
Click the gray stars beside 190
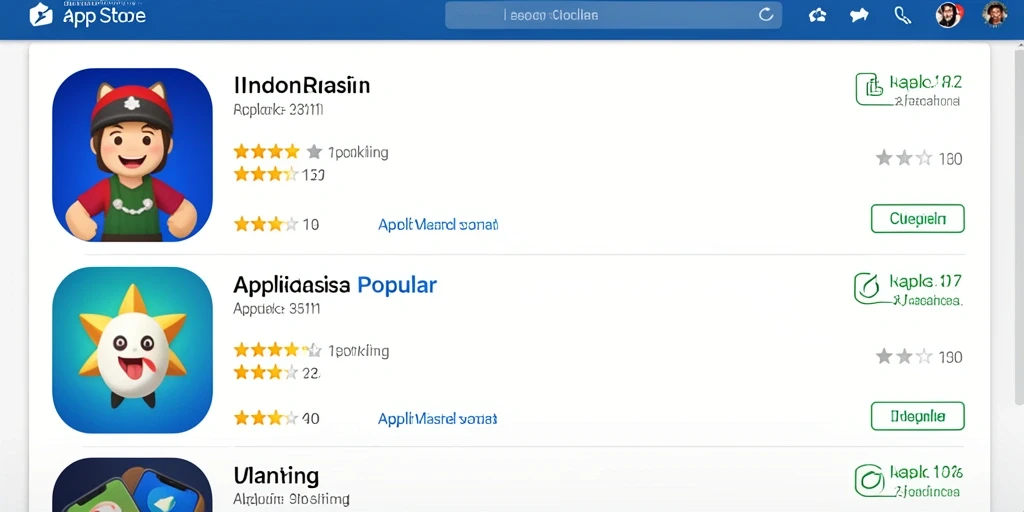click(904, 356)
